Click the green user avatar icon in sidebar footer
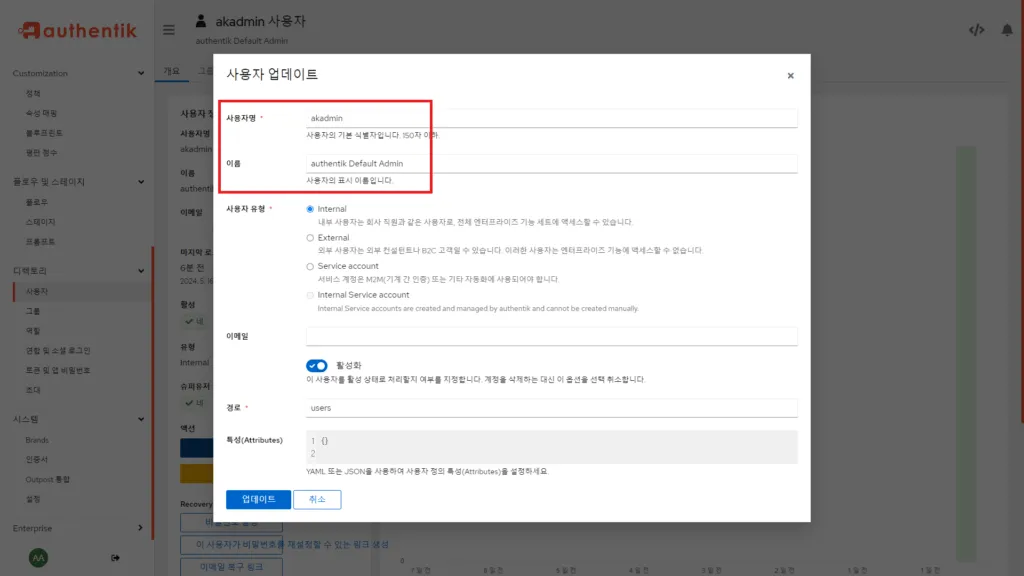This screenshot has height=576, width=1024. click(38, 557)
